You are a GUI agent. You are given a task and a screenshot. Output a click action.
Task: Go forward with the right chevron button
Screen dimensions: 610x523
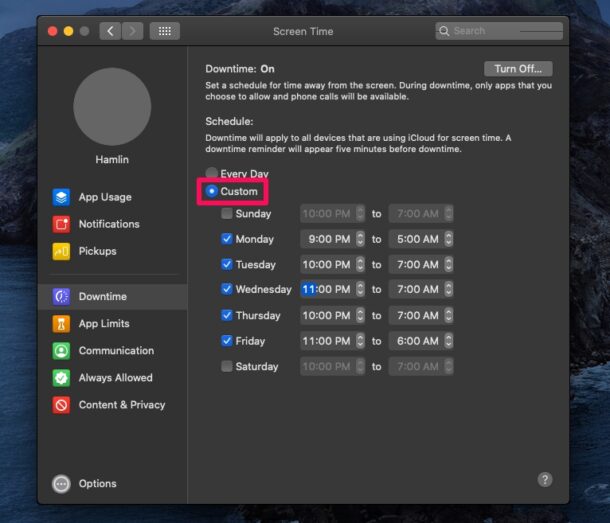pos(132,31)
